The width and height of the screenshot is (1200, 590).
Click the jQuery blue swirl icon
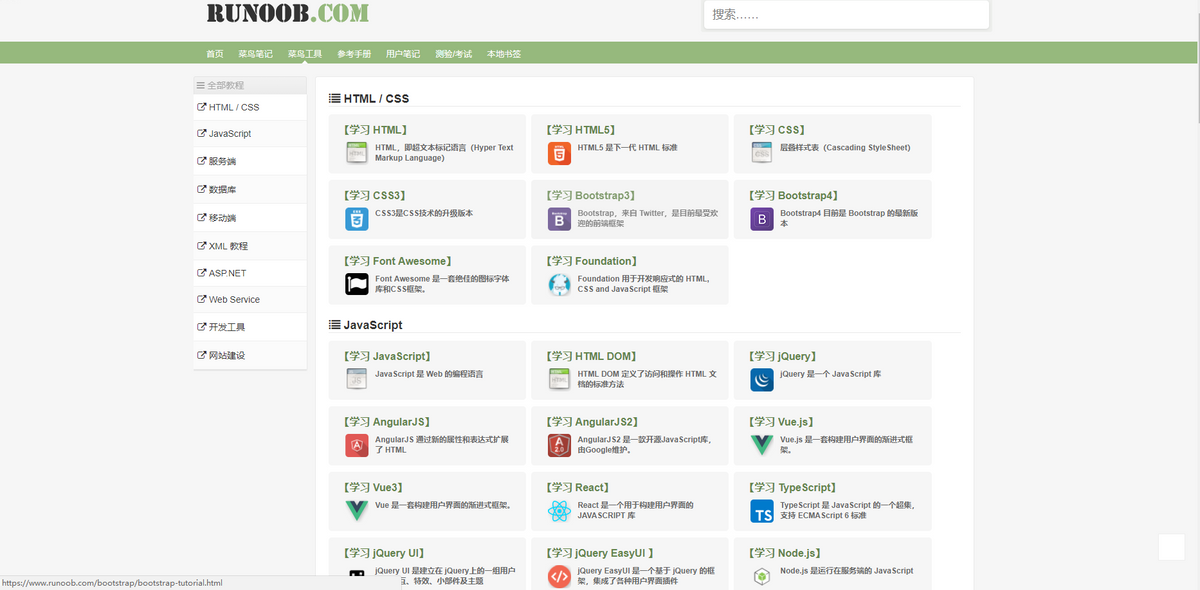(762, 379)
